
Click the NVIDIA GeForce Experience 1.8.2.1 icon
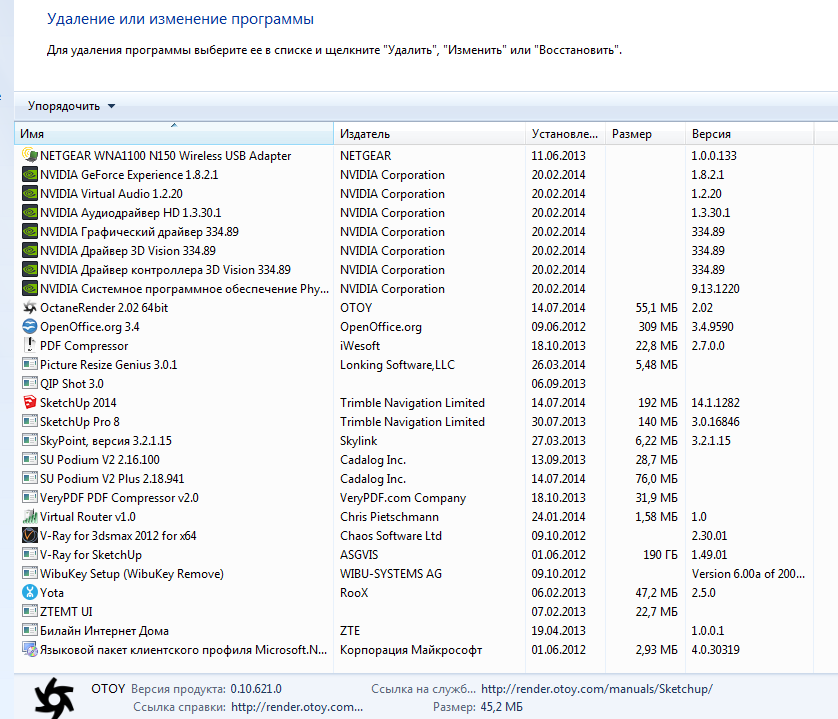point(30,175)
